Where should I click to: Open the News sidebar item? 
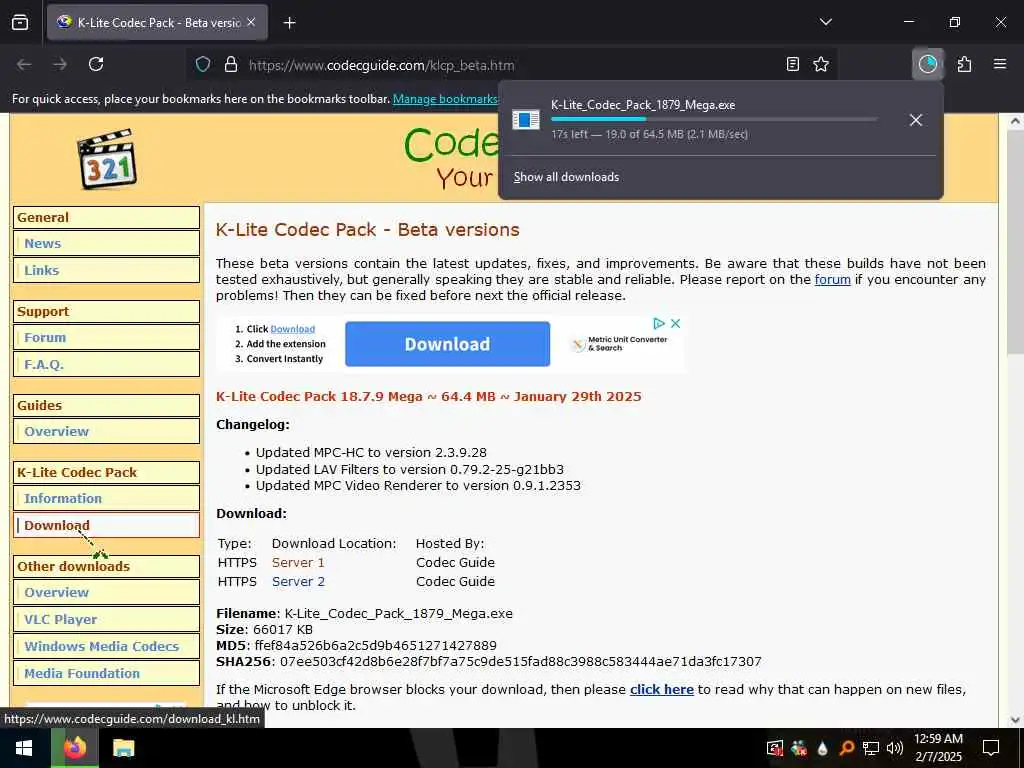click(106, 244)
